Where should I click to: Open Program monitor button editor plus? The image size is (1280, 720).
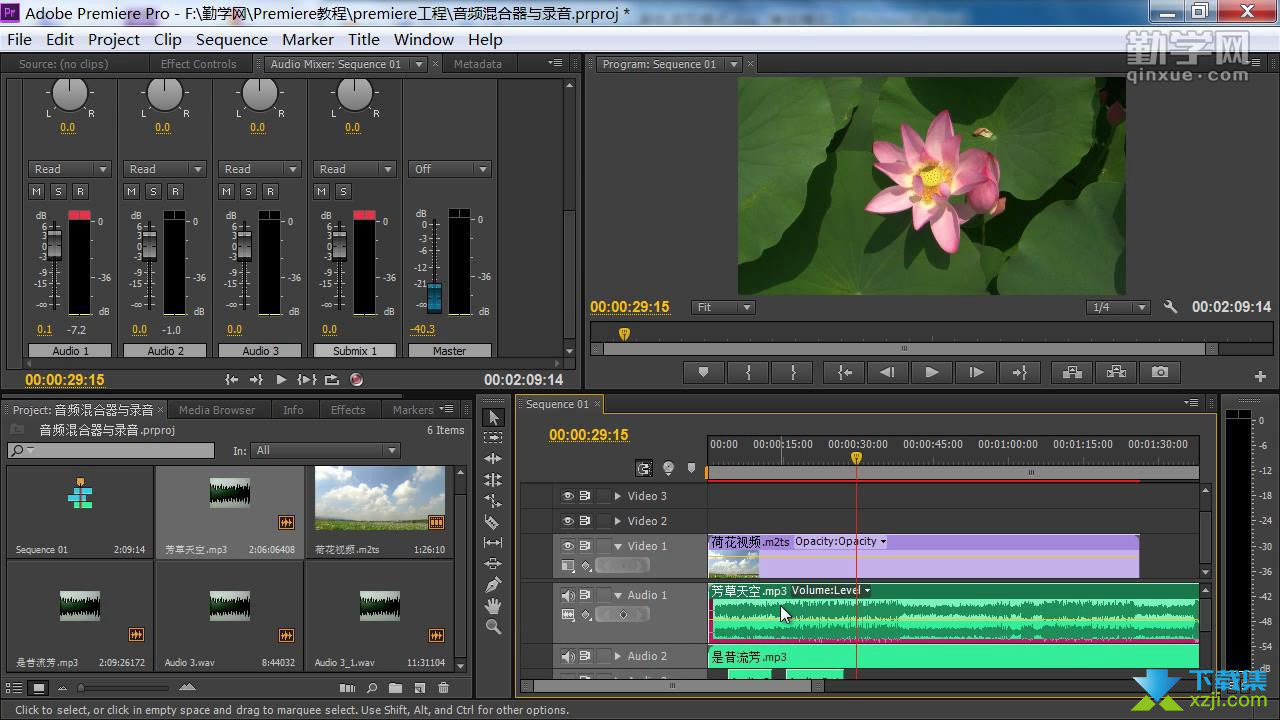1260,377
